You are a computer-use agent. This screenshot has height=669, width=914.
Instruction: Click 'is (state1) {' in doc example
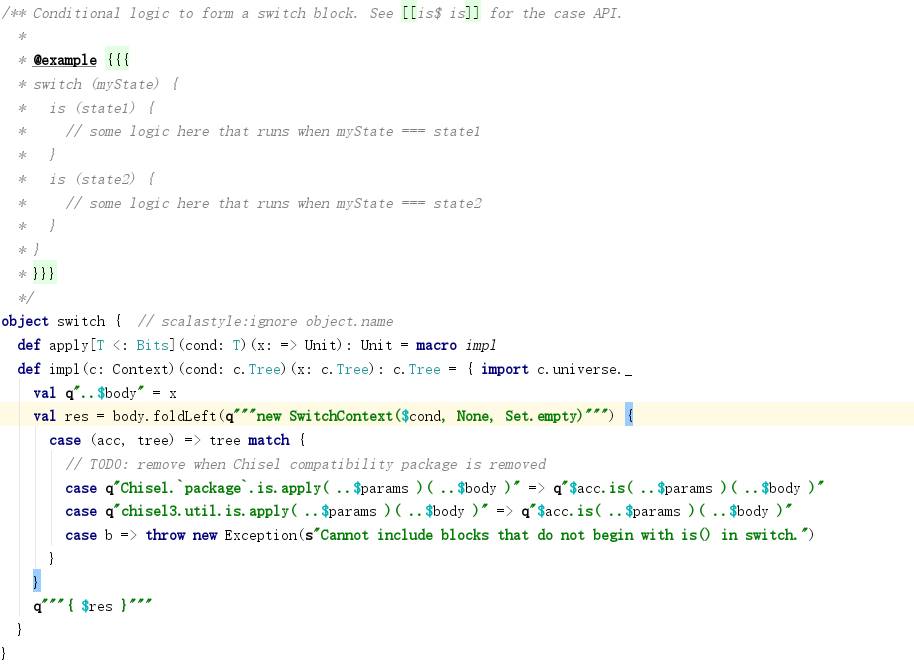tap(102, 108)
